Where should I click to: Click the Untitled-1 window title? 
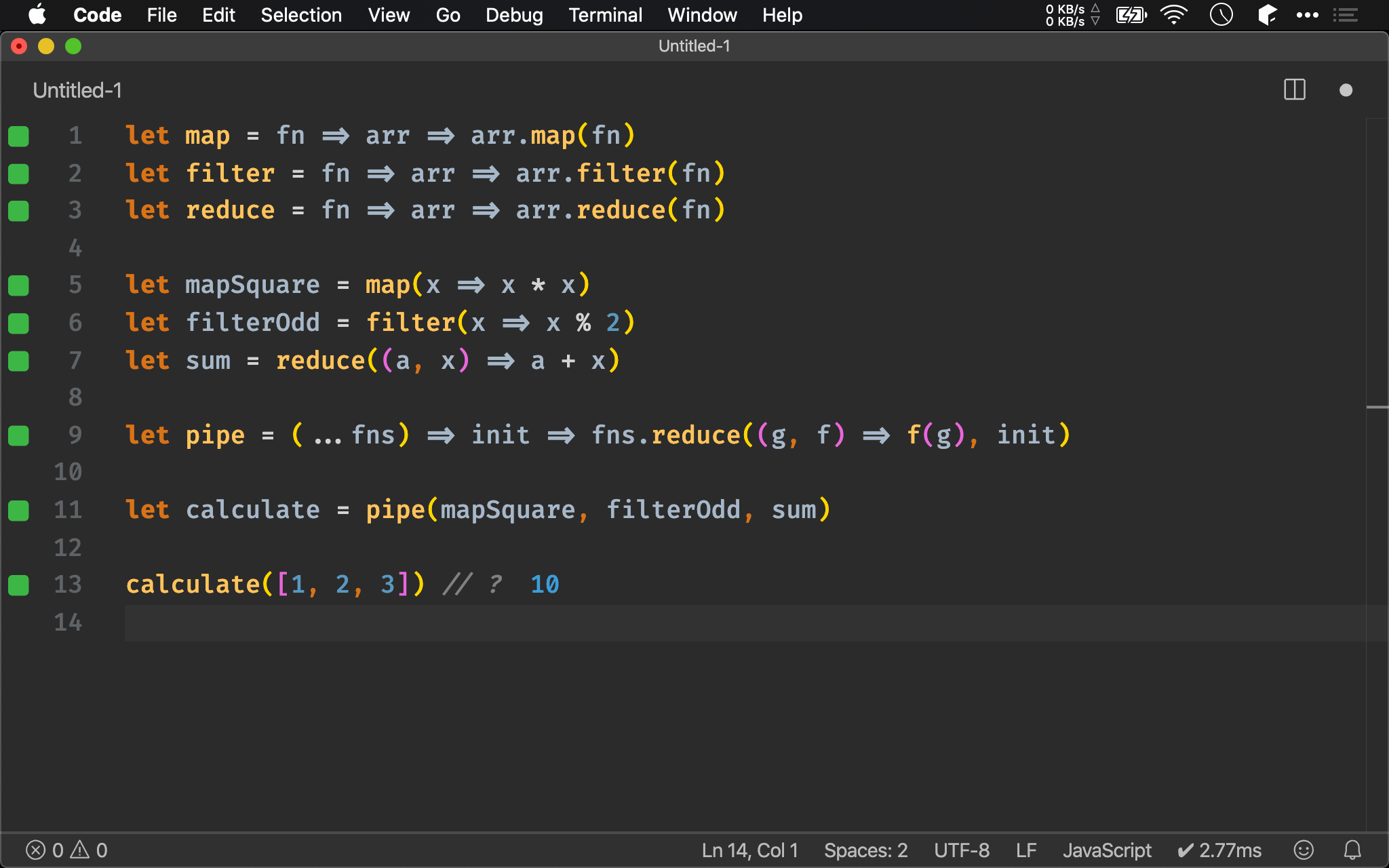coord(694,46)
